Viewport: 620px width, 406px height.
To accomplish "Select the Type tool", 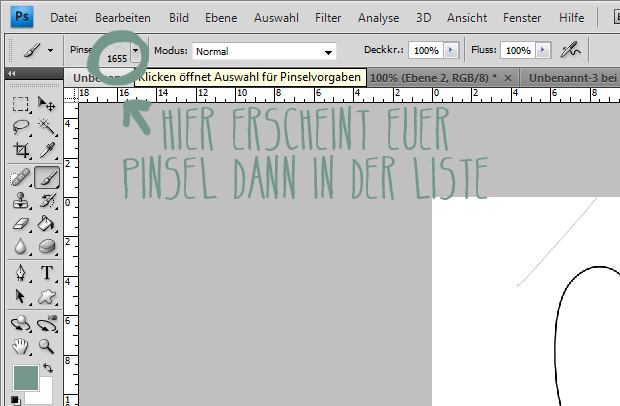I will coord(46,273).
